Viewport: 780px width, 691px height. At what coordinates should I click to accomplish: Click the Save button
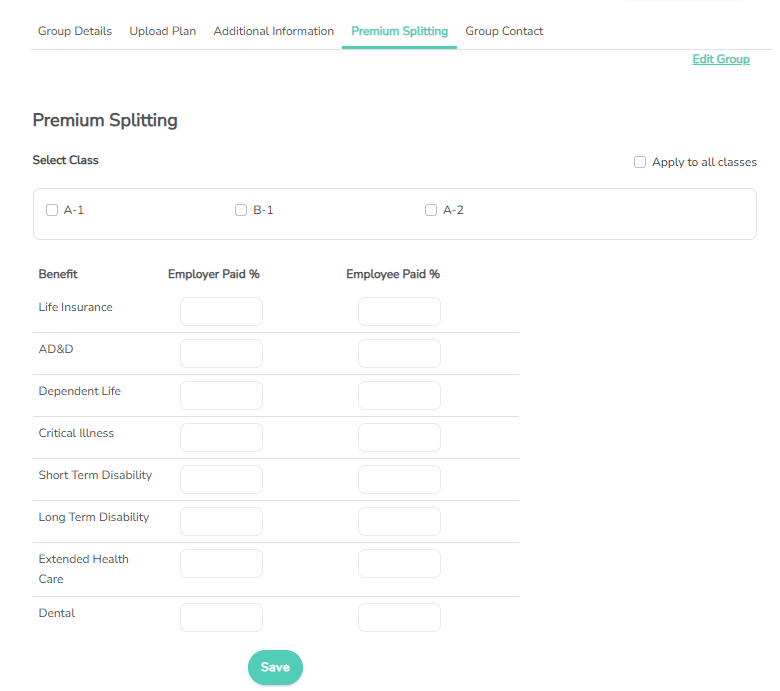click(275, 667)
